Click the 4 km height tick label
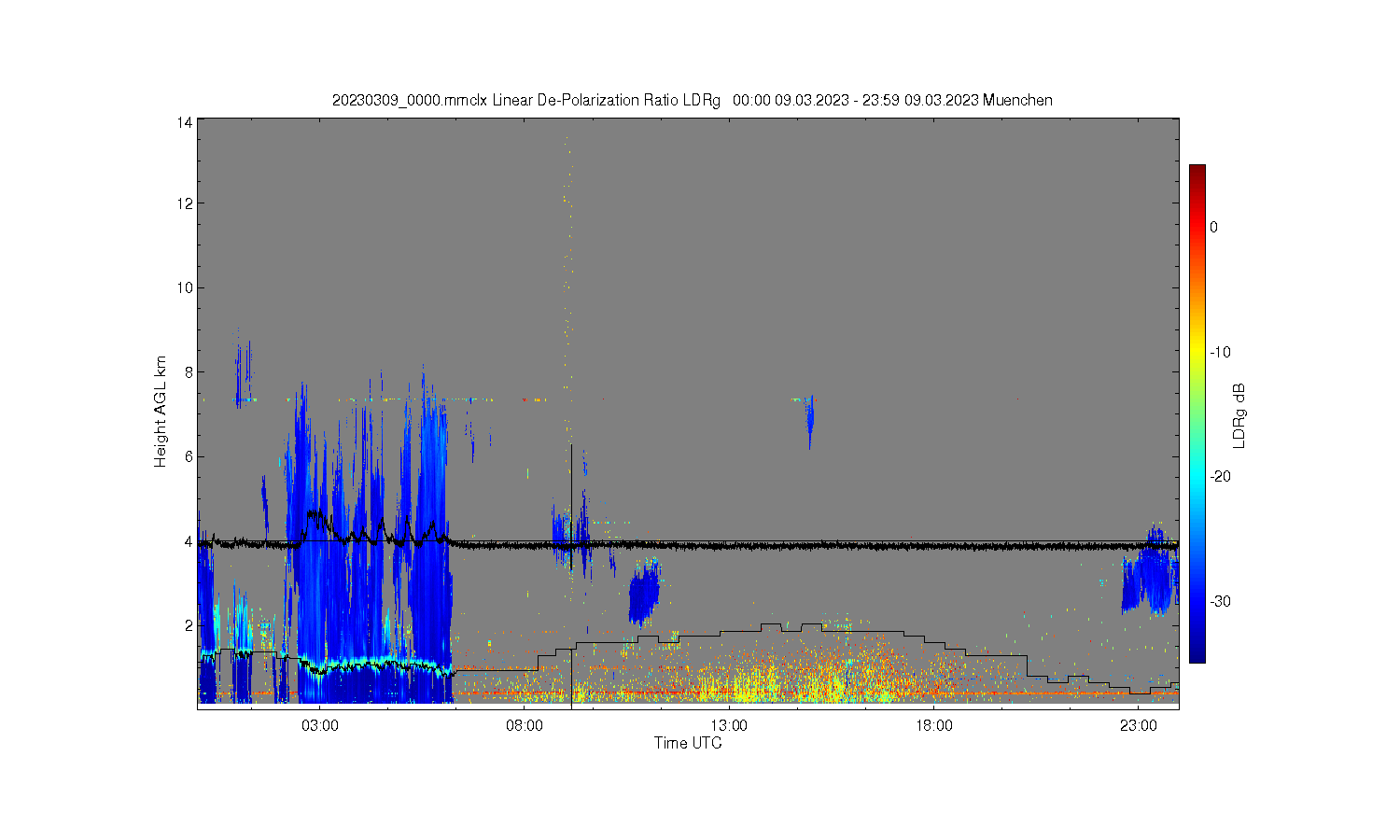1400x840 pixels. (189, 541)
